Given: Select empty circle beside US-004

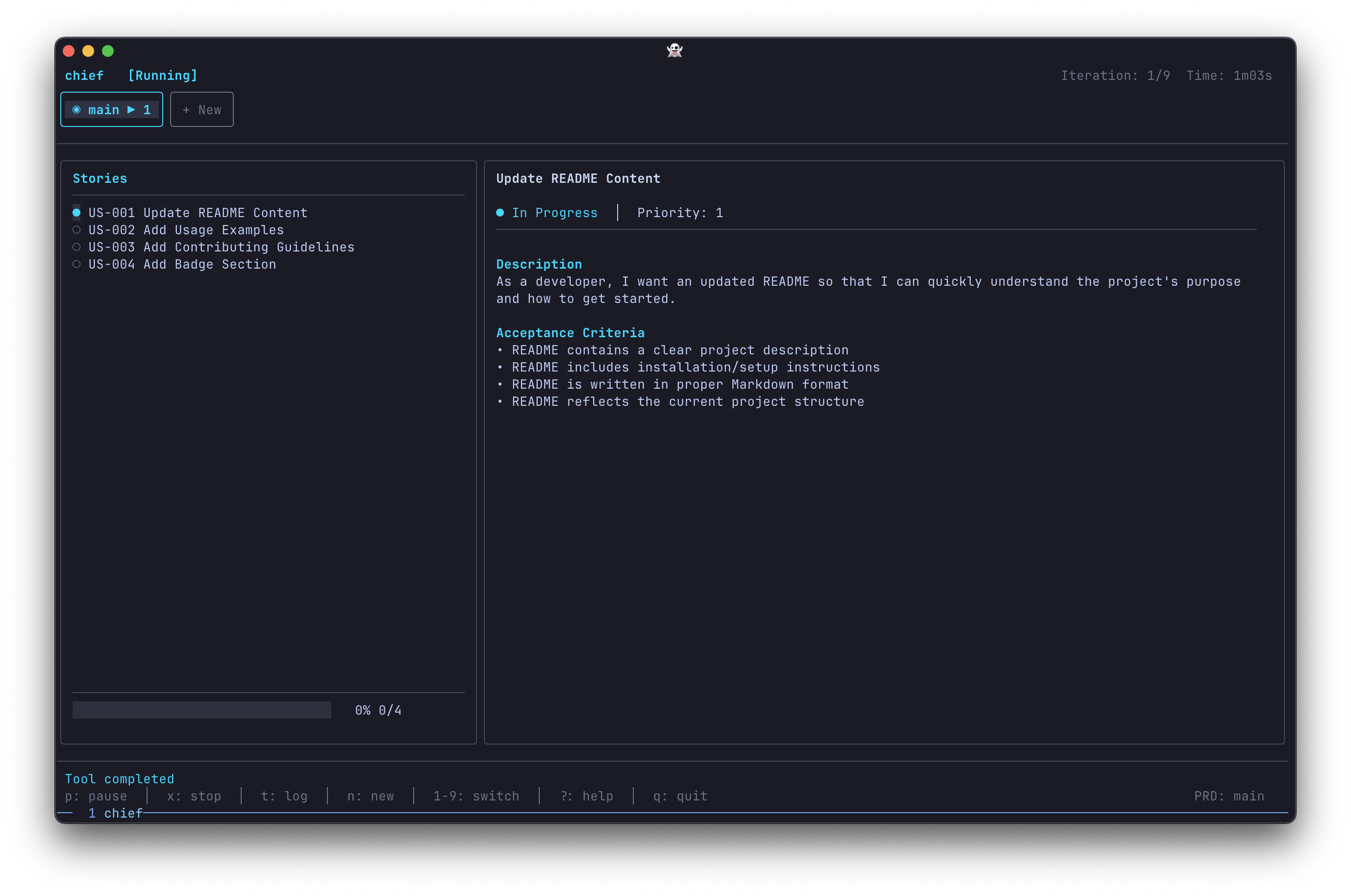Looking at the screenshot, I should [76, 264].
